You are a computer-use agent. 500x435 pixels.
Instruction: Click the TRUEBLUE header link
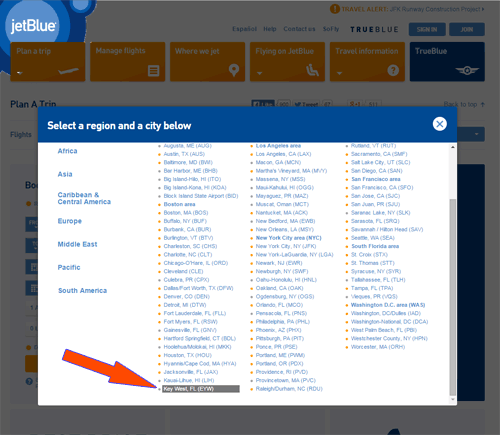tap(374, 29)
